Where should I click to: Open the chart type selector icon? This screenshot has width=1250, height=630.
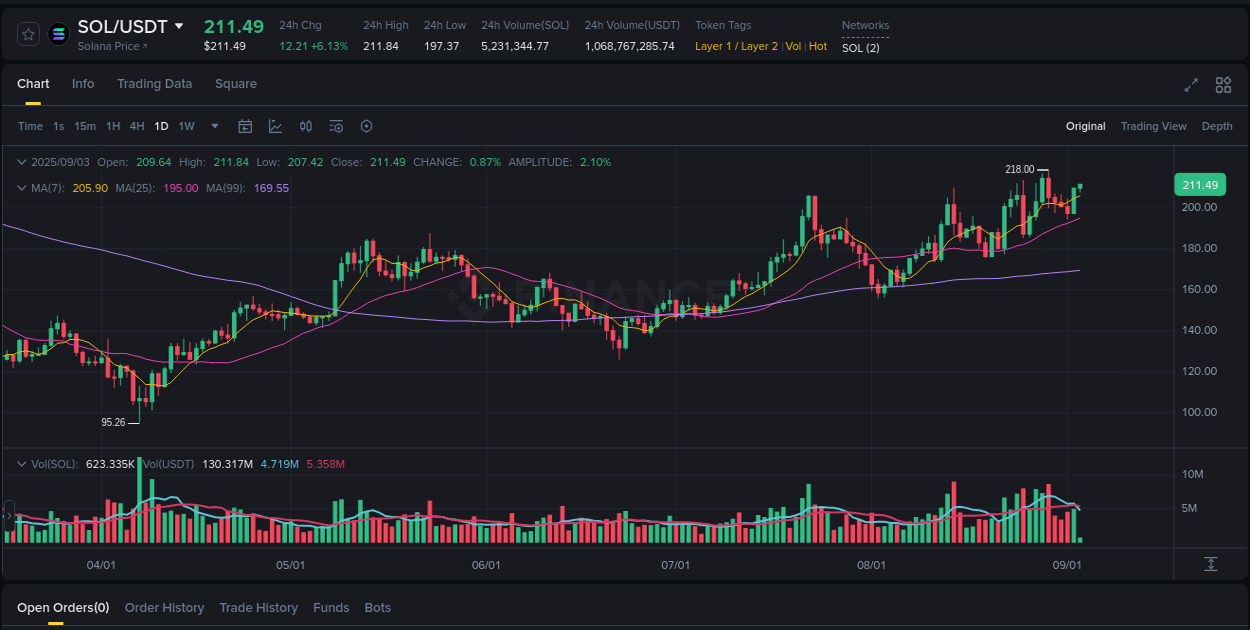[x=276, y=126]
